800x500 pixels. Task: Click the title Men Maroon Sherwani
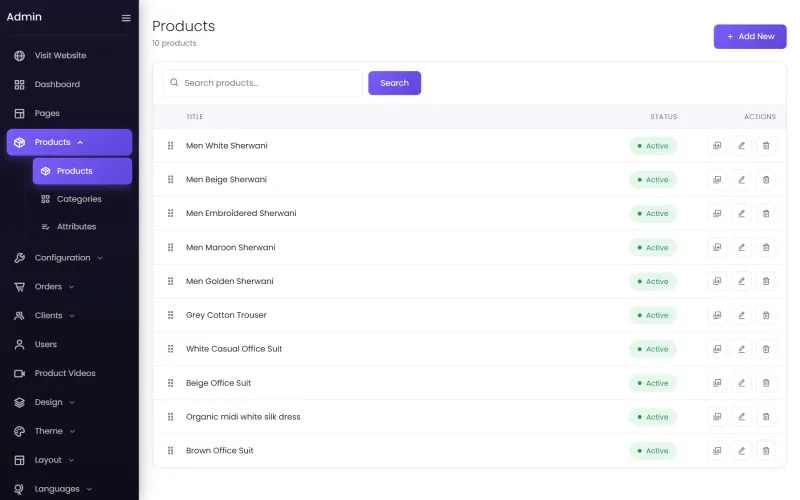tap(231, 247)
